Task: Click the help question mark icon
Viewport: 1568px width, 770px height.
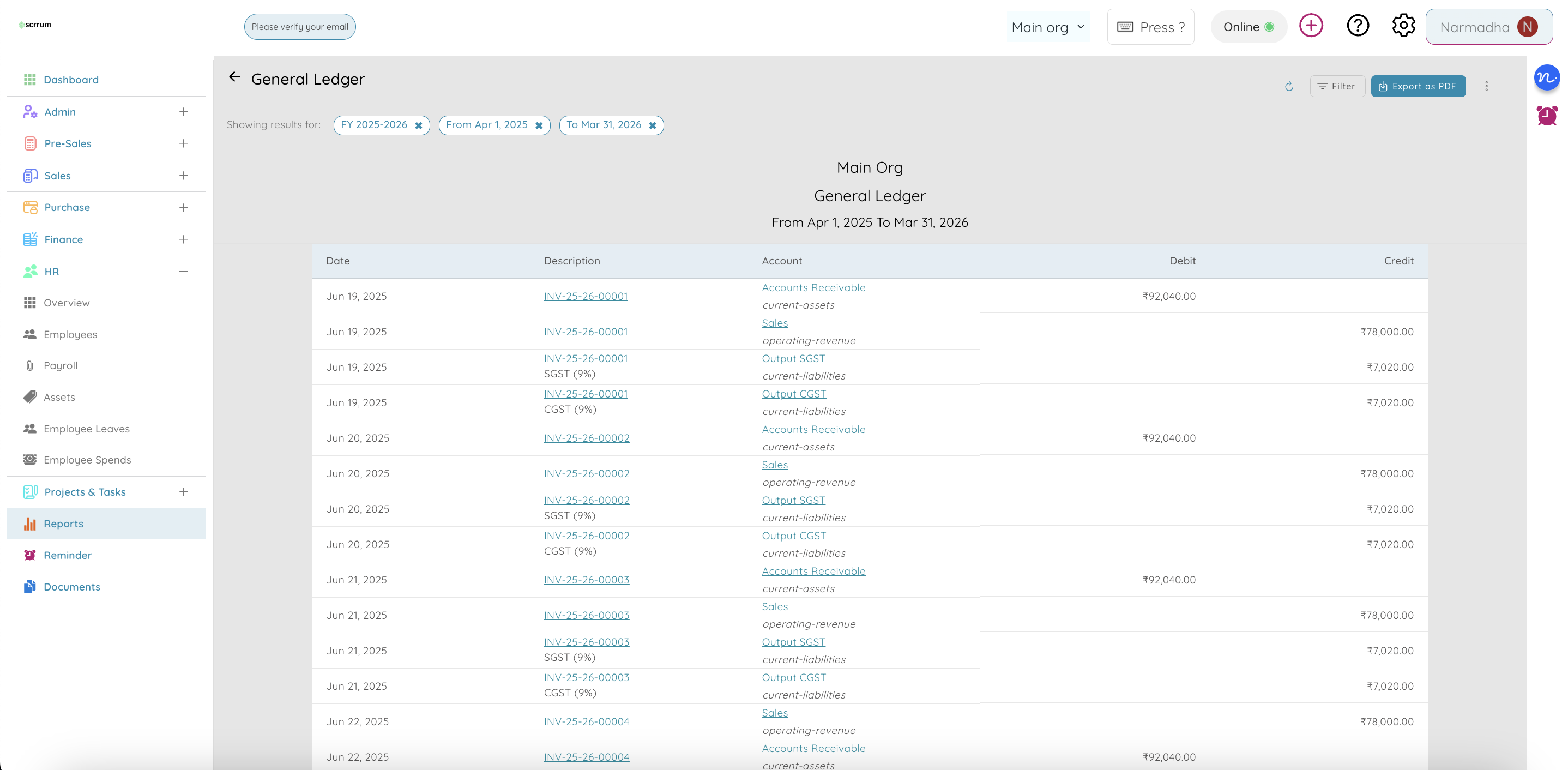Action: coord(1358,26)
